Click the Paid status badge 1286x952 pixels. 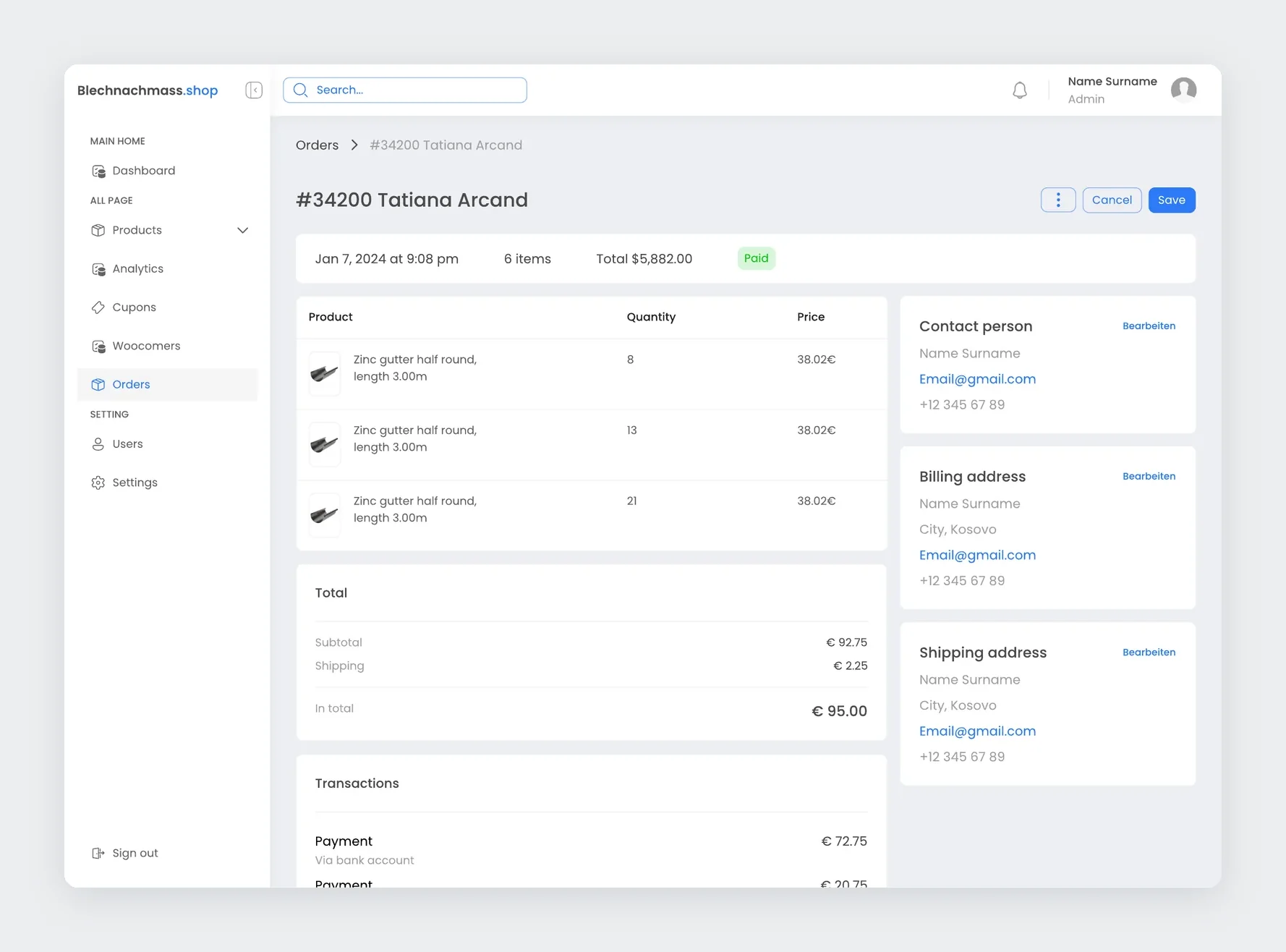click(757, 258)
